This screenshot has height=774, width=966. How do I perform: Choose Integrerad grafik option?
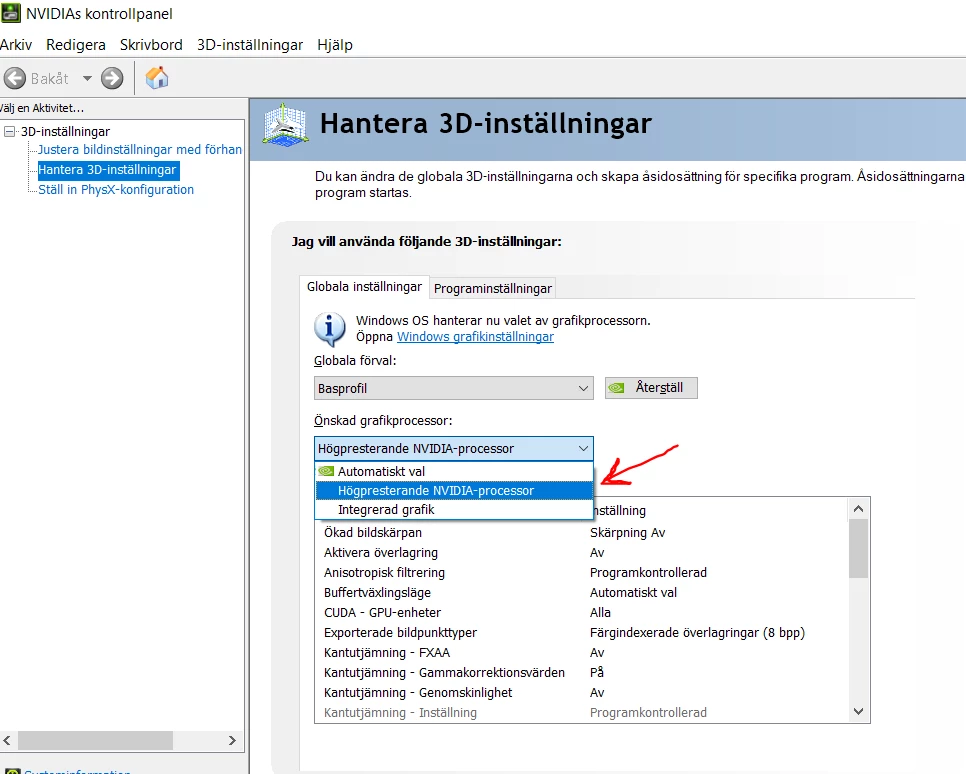coord(453,510)
